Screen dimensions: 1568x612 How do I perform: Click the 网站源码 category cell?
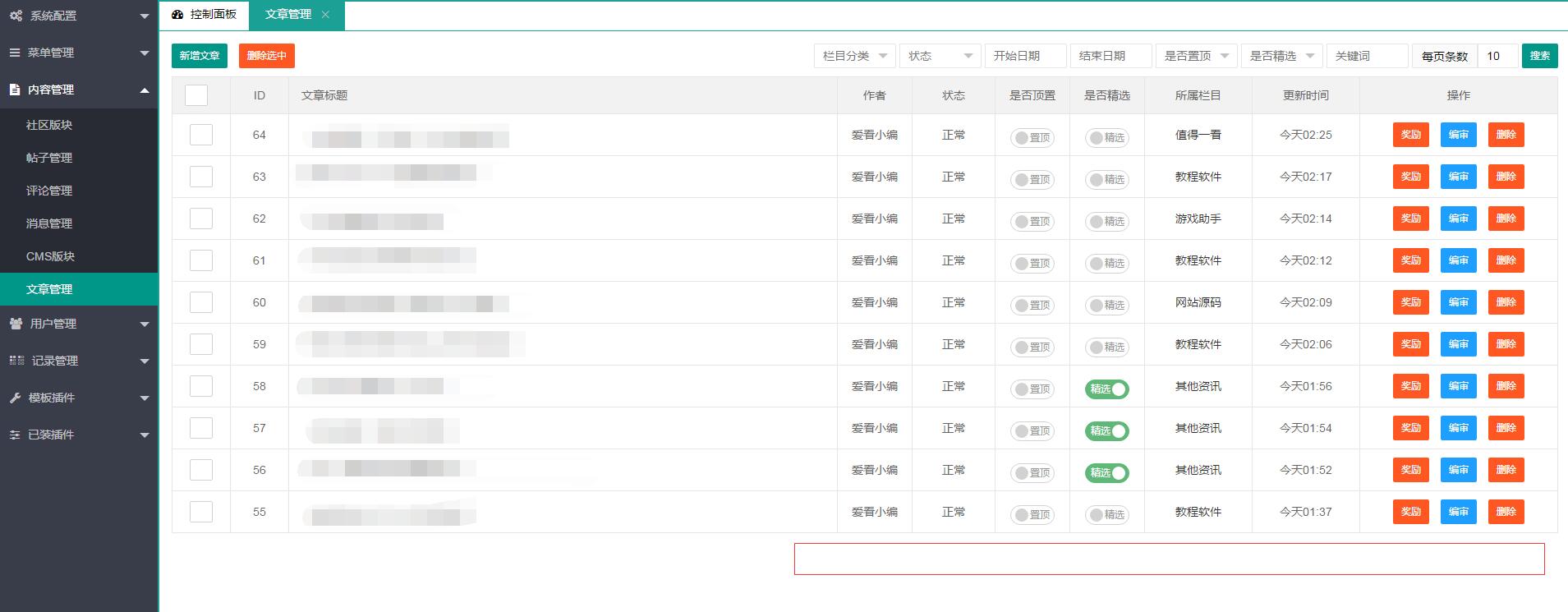(x=1198, y=302)
